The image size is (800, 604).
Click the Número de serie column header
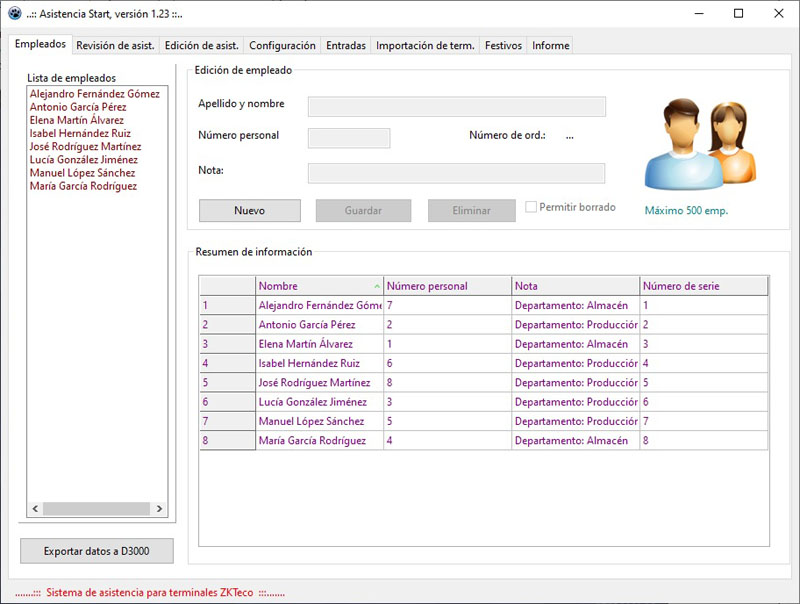pos(703,286)
